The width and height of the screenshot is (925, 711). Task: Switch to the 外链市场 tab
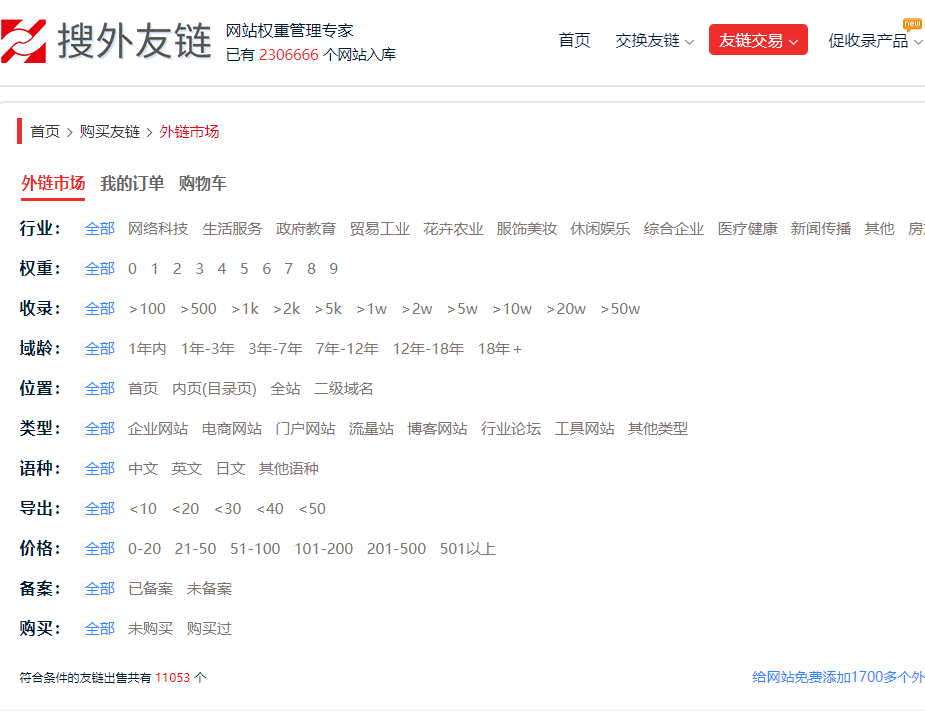[53, 183]
